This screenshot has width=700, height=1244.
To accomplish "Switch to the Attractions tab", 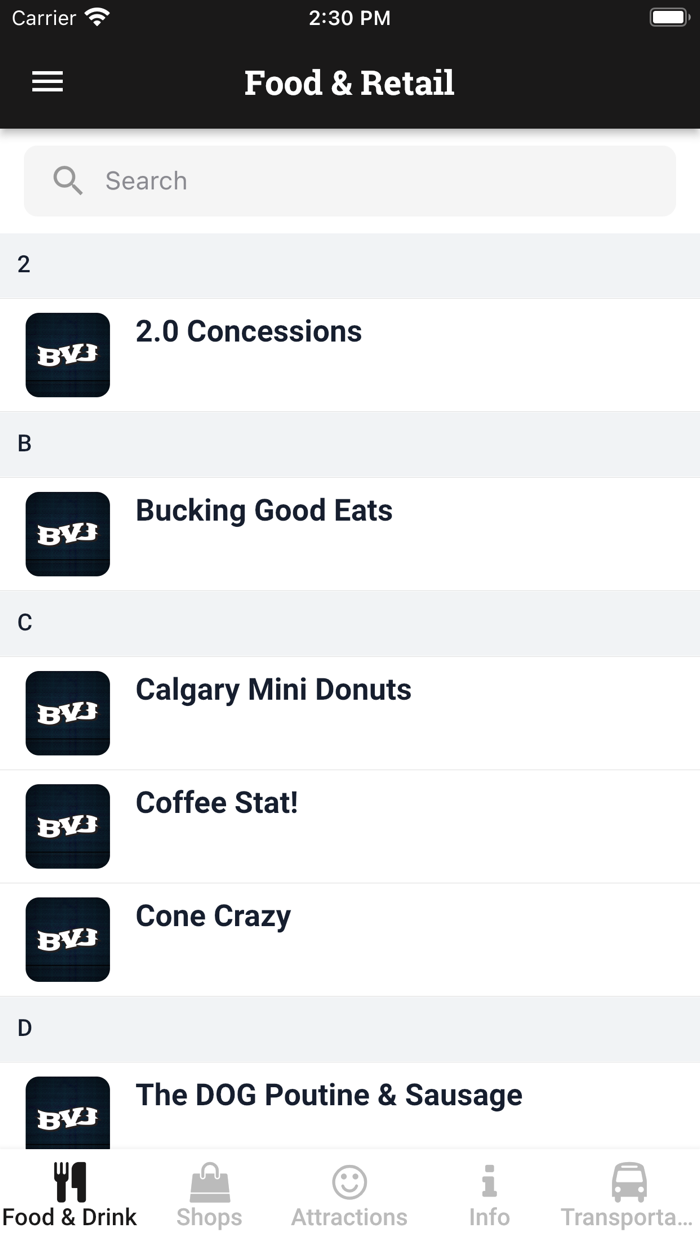I will [349, 1192].
